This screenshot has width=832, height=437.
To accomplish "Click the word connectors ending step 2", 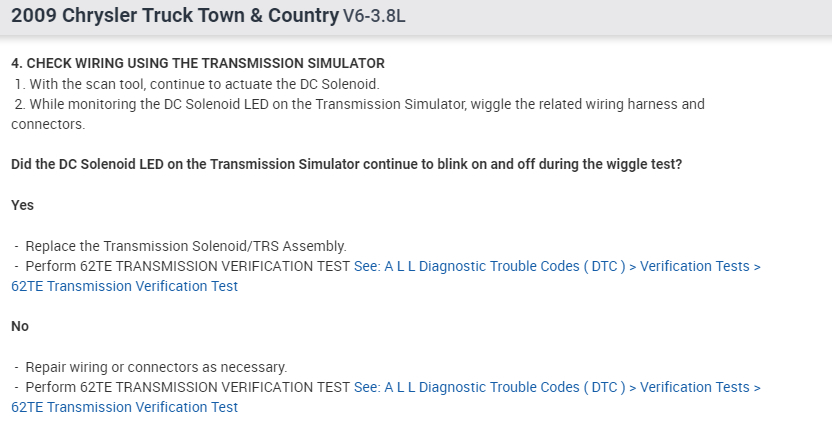I will coord(47,124).
